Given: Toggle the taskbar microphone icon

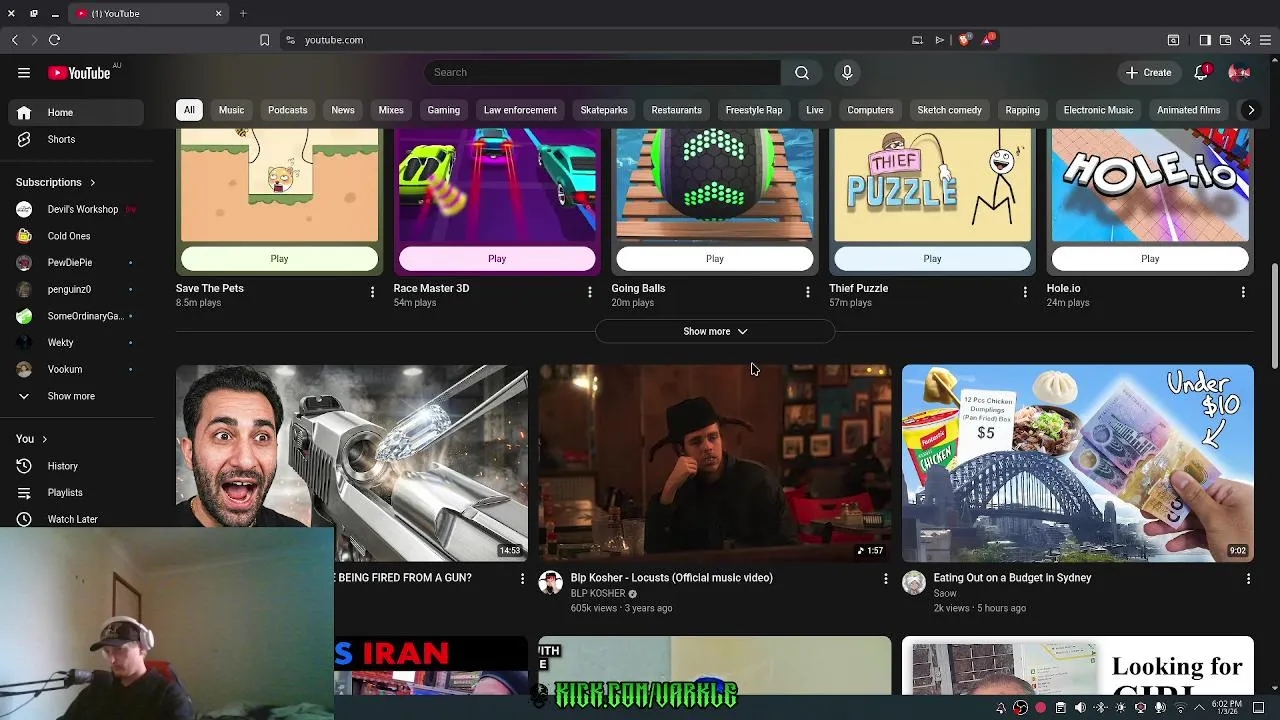Looking at the screenshot, I should click(x=1160, y=708).
